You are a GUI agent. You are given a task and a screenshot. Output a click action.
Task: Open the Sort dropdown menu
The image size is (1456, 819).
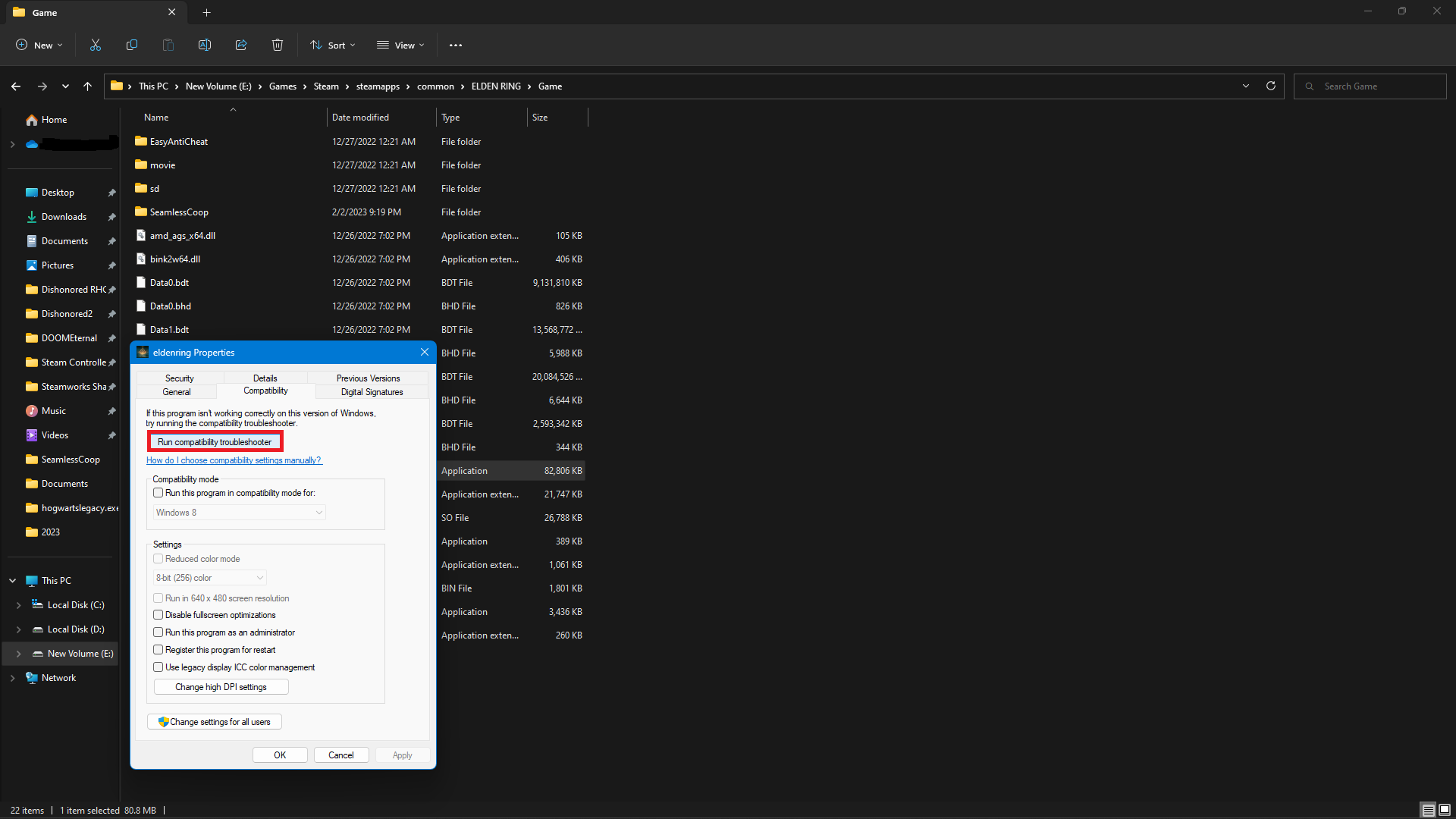(x=332, y=45)
